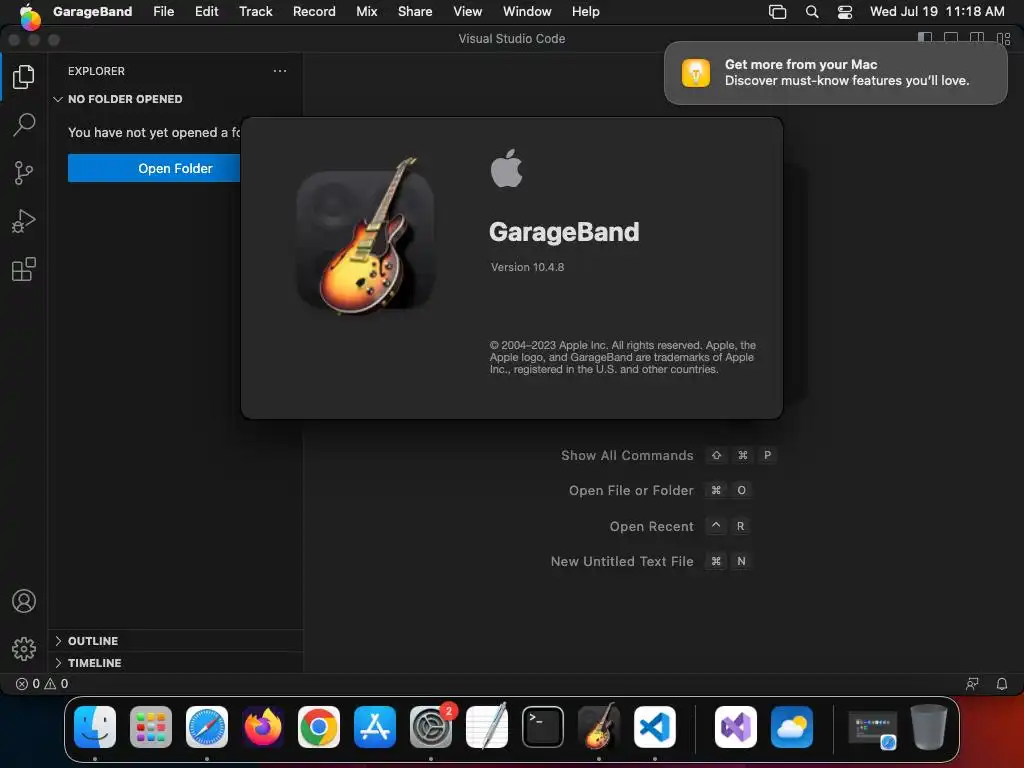Open the Manage gear icon
The width and height of the screenshot is (1024, 768).
(x=24, y=648)
